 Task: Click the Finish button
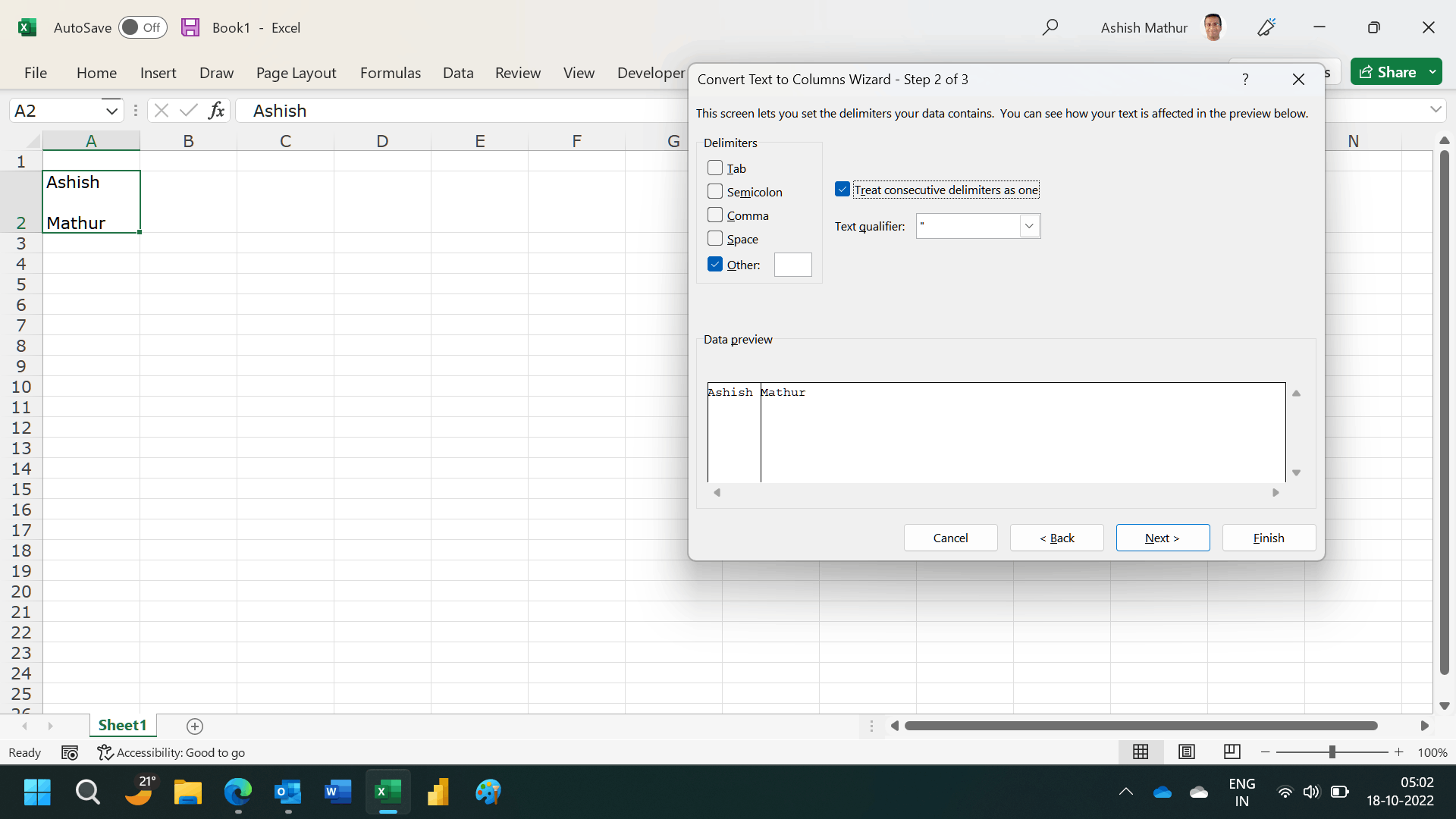click(x=1268, y=537)
